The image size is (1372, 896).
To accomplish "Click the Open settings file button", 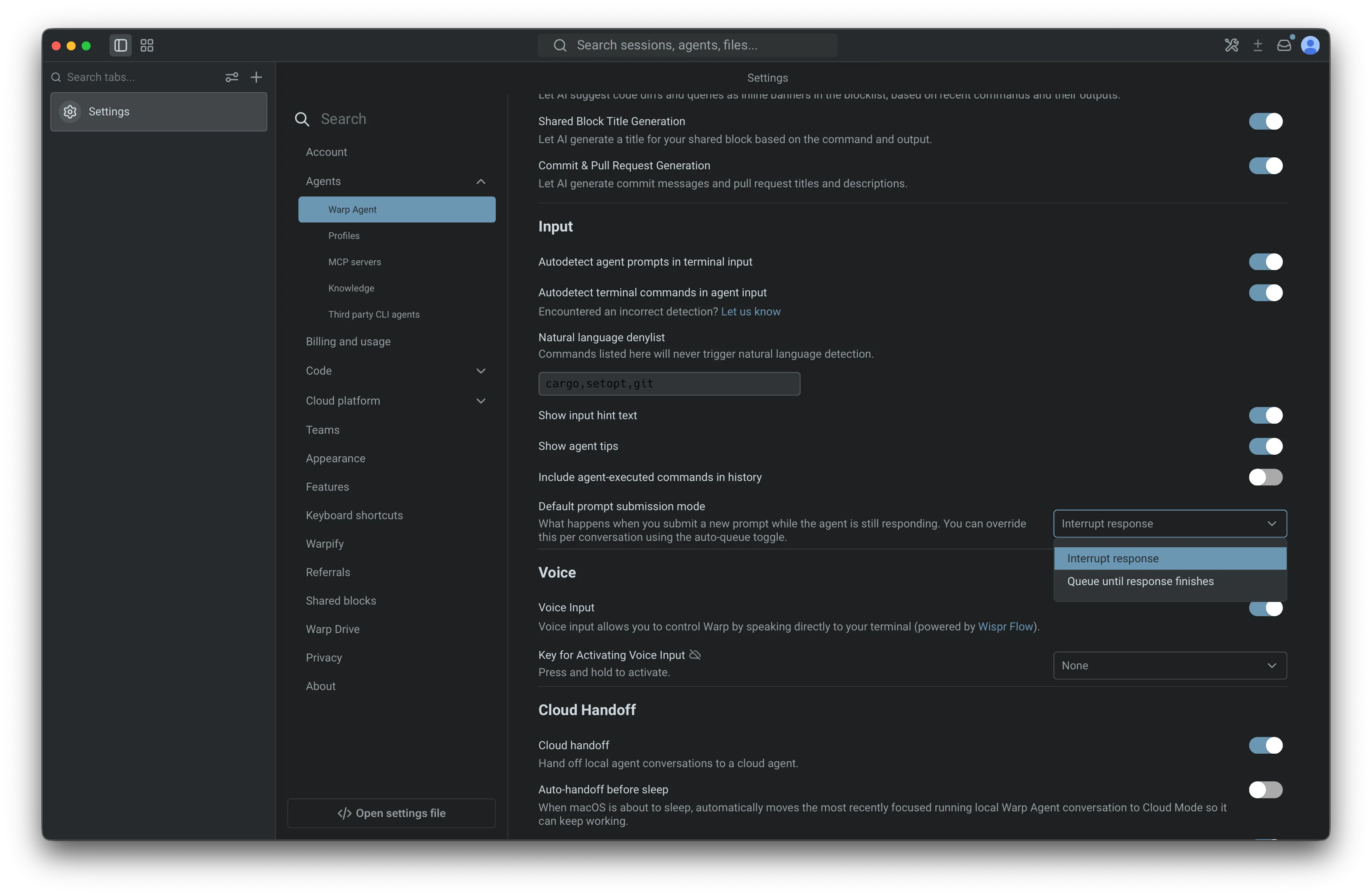I will point(391,813).
